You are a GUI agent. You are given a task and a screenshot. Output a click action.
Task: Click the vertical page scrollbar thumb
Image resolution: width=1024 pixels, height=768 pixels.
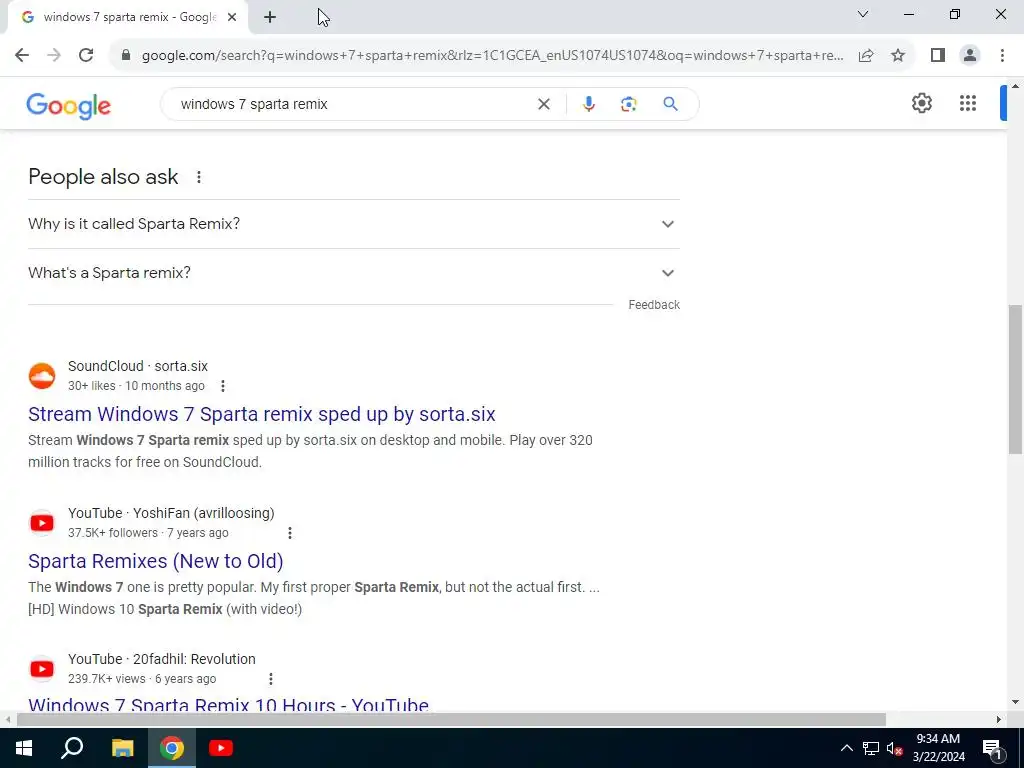[1016, 379]
